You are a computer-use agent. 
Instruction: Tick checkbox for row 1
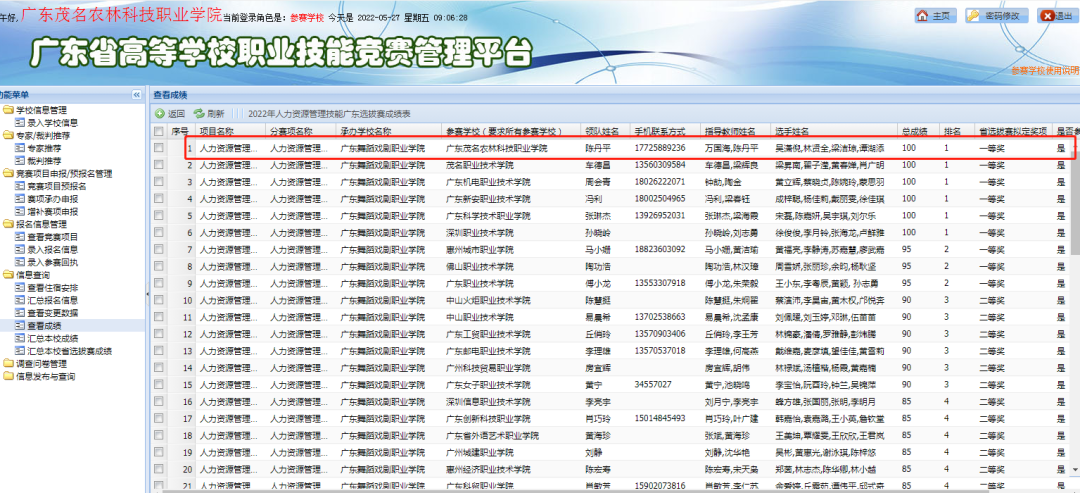tap(159, 148)
